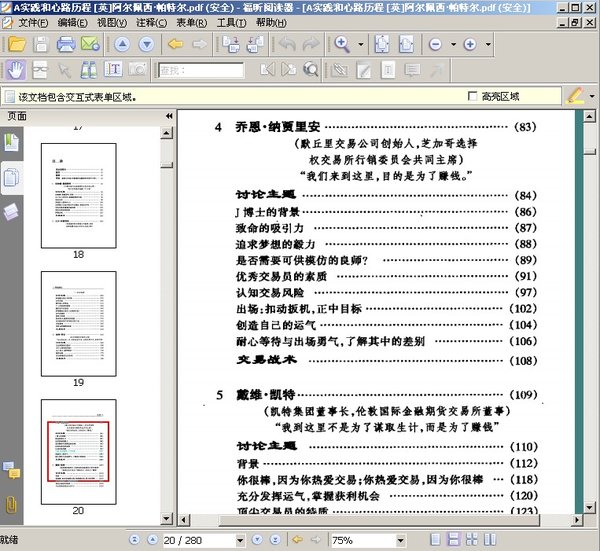
Task: Open the binoculars search icon
Action: pos(88,70)
